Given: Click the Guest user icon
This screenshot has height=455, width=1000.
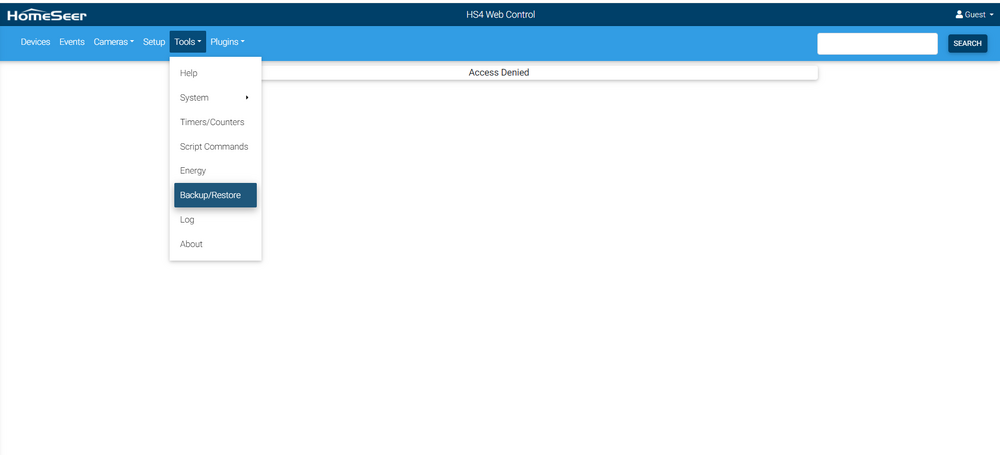Looking at the screenshot, I should 959,14.
